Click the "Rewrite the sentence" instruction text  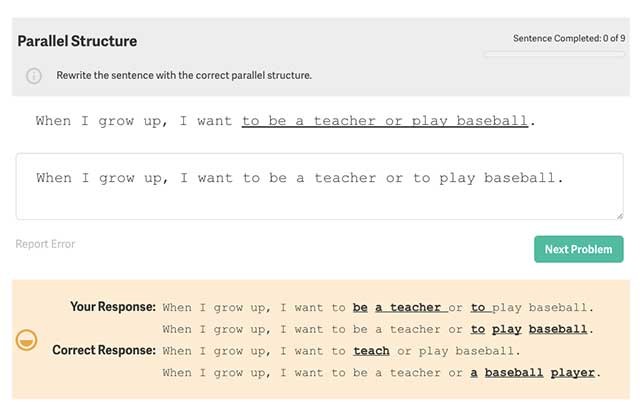184,76
